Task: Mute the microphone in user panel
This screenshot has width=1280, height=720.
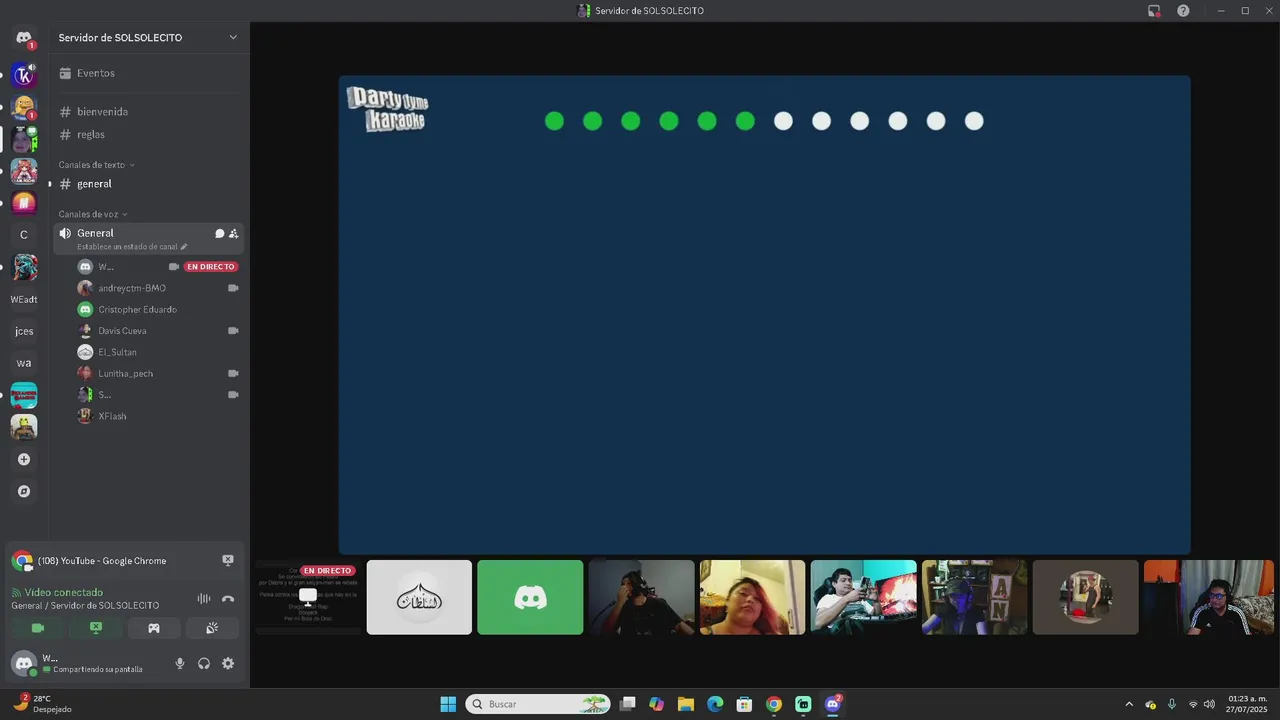Action: (x=180, y=663)
